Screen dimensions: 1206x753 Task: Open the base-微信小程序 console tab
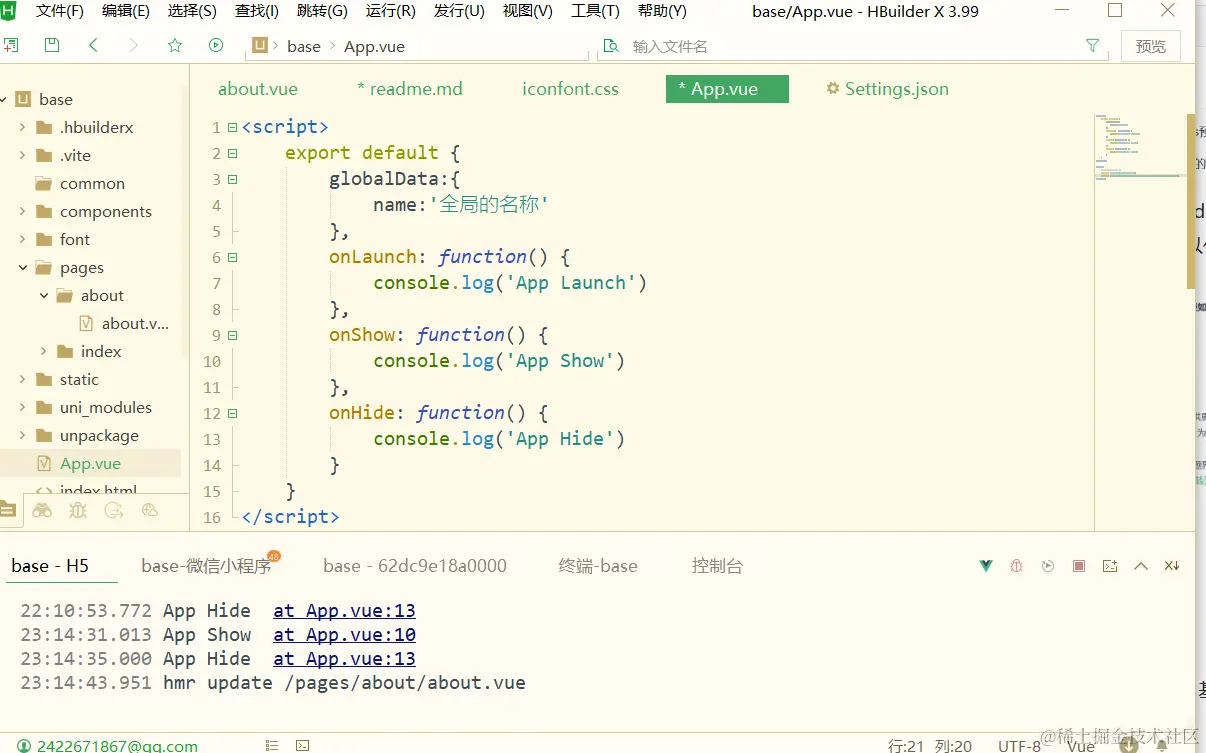tap(207, 566)
